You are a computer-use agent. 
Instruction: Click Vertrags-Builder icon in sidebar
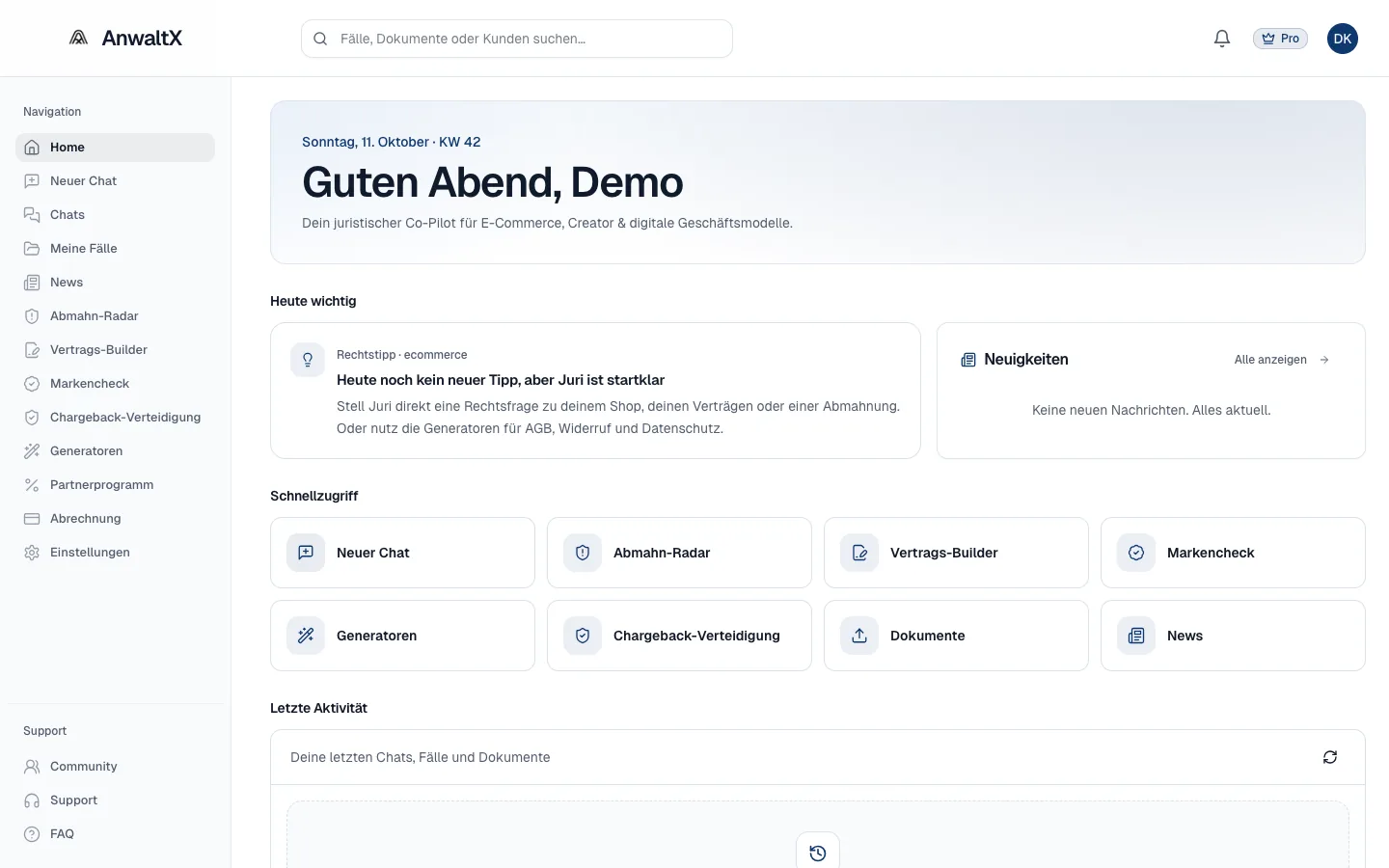pos(32,350)
